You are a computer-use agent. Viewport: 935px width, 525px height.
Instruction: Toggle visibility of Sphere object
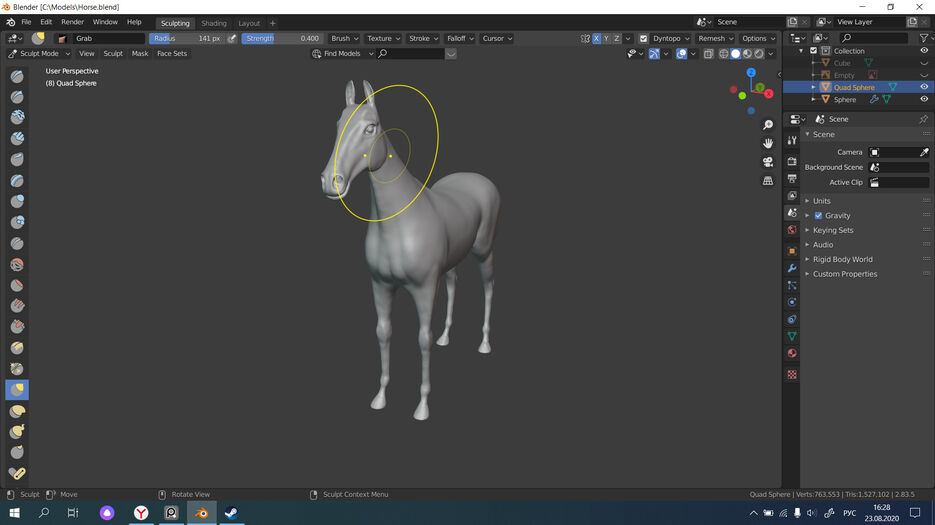tap(924, 100)
